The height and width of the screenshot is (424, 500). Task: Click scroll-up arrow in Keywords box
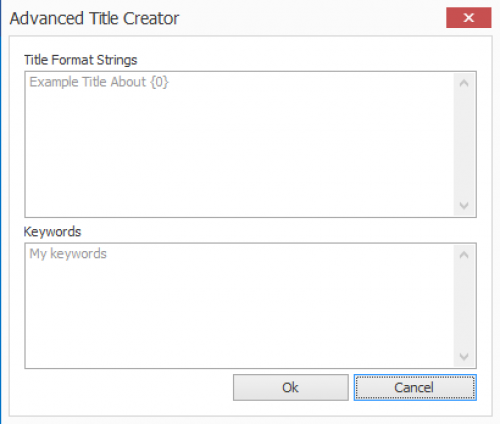tap(464, 255)
